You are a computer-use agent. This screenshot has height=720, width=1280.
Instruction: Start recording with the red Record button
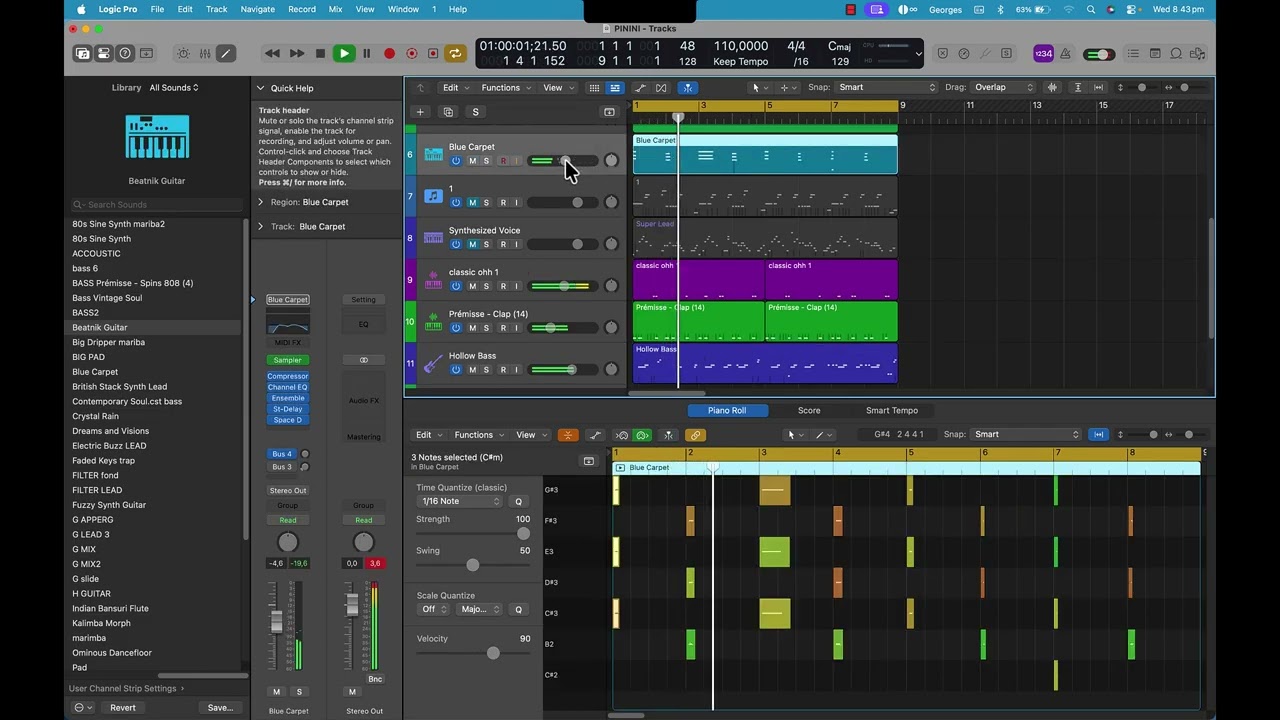coord(389,54)
